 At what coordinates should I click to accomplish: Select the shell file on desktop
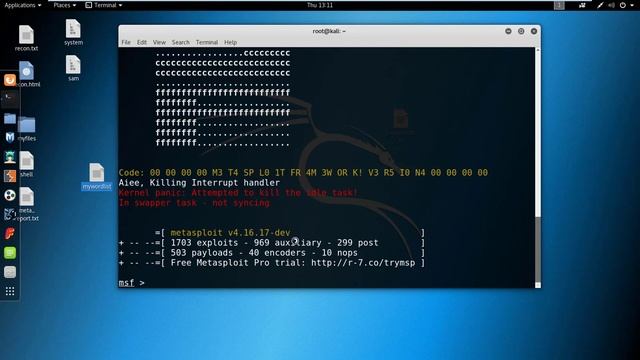(27, 164)
